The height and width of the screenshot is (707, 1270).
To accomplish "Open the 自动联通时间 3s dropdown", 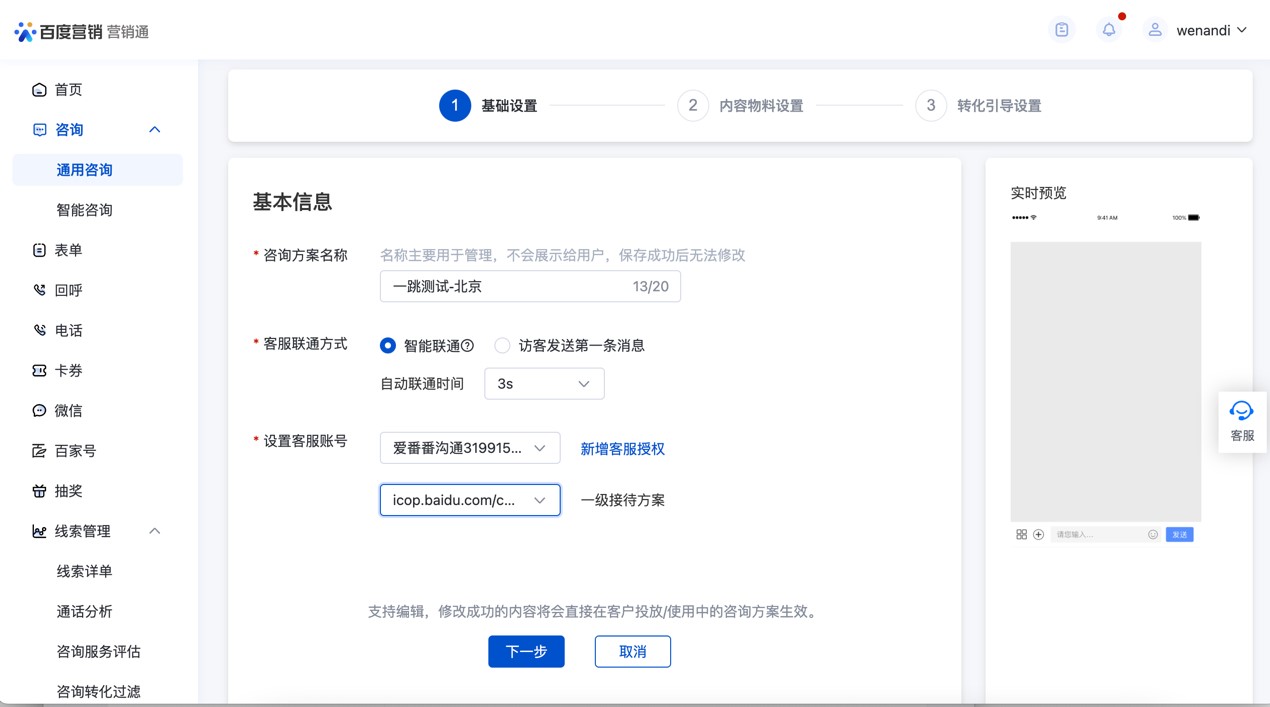I will (x=543, y=384).
